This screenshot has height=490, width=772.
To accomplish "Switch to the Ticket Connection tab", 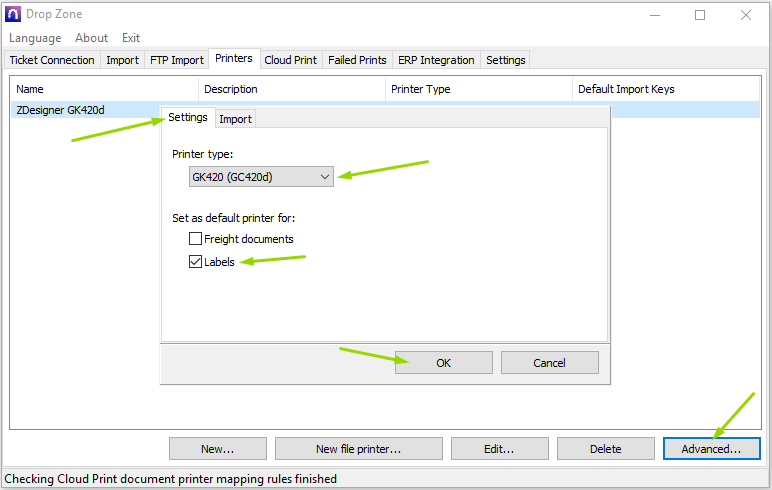I will (x=52, y=60).
